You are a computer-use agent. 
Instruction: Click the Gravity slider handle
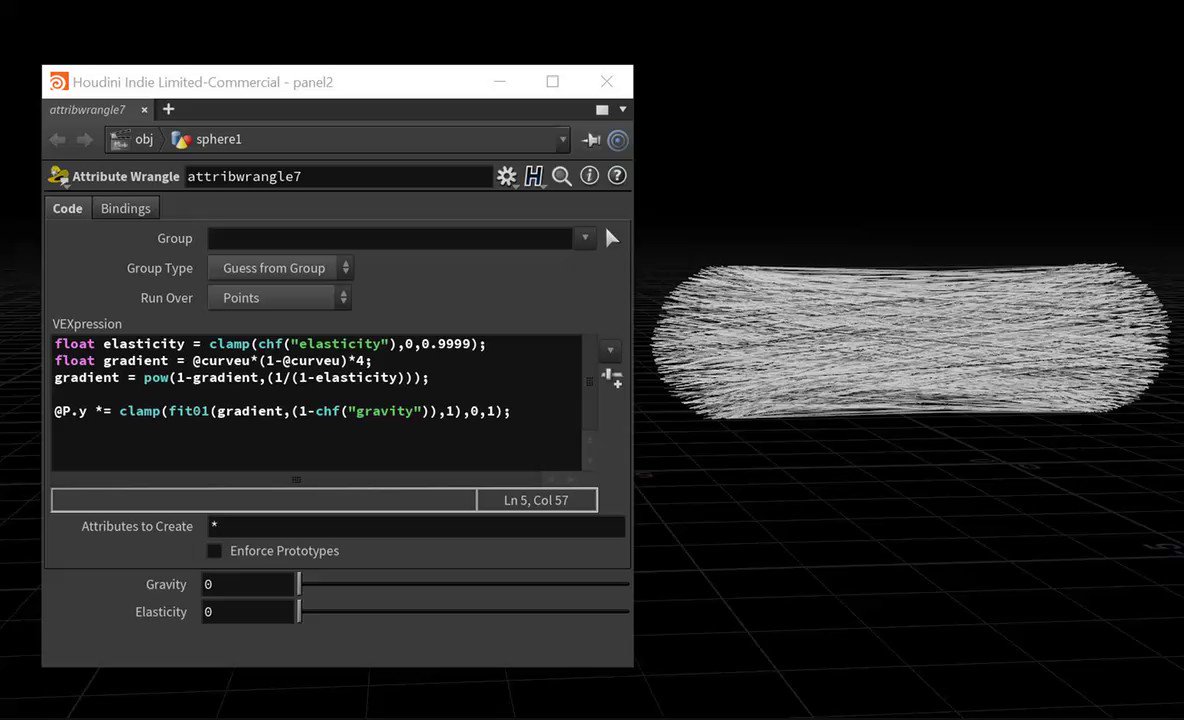point(299,583)
